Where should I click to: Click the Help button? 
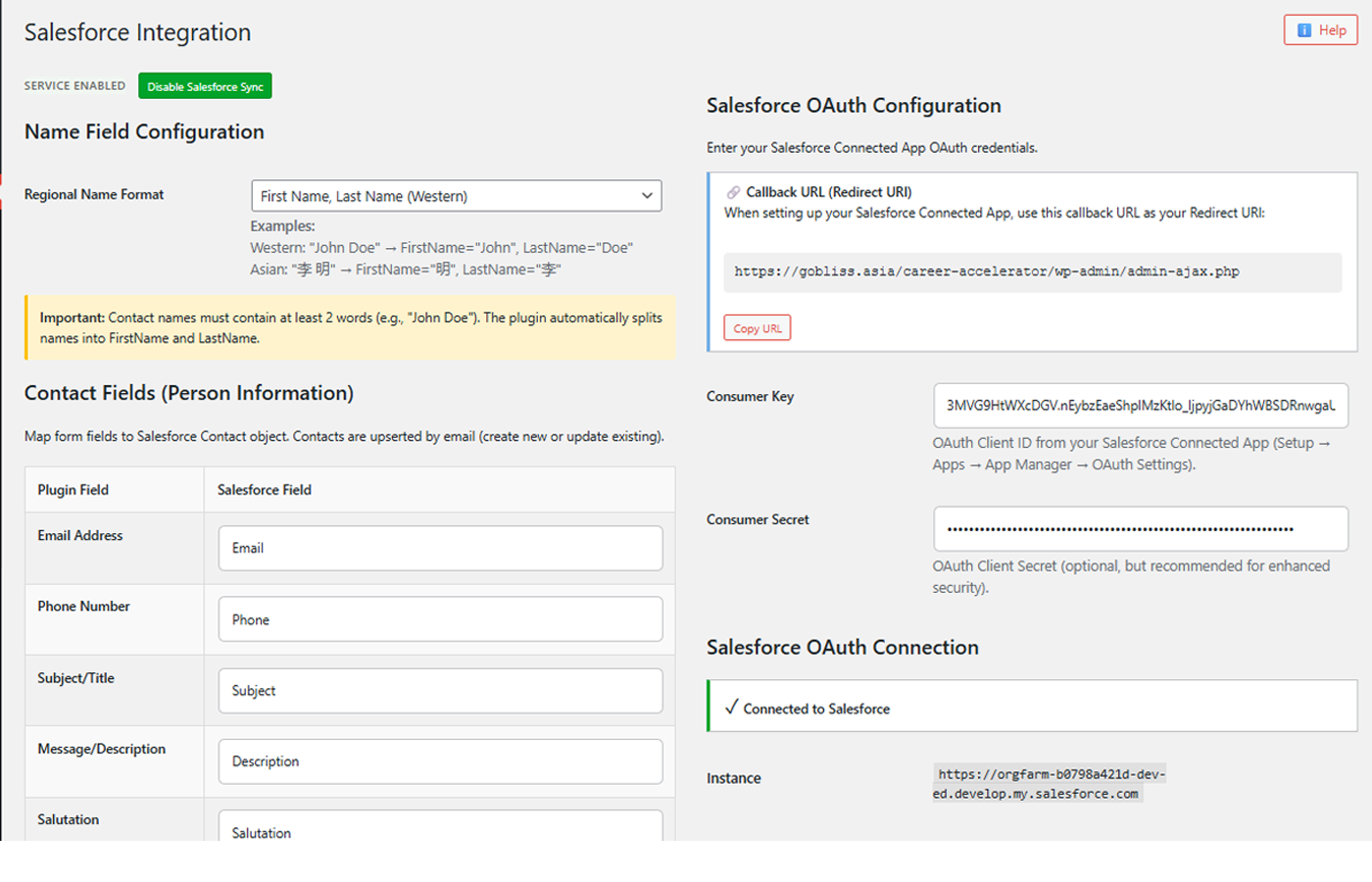pyautogui.click(x=1320, y=29)
